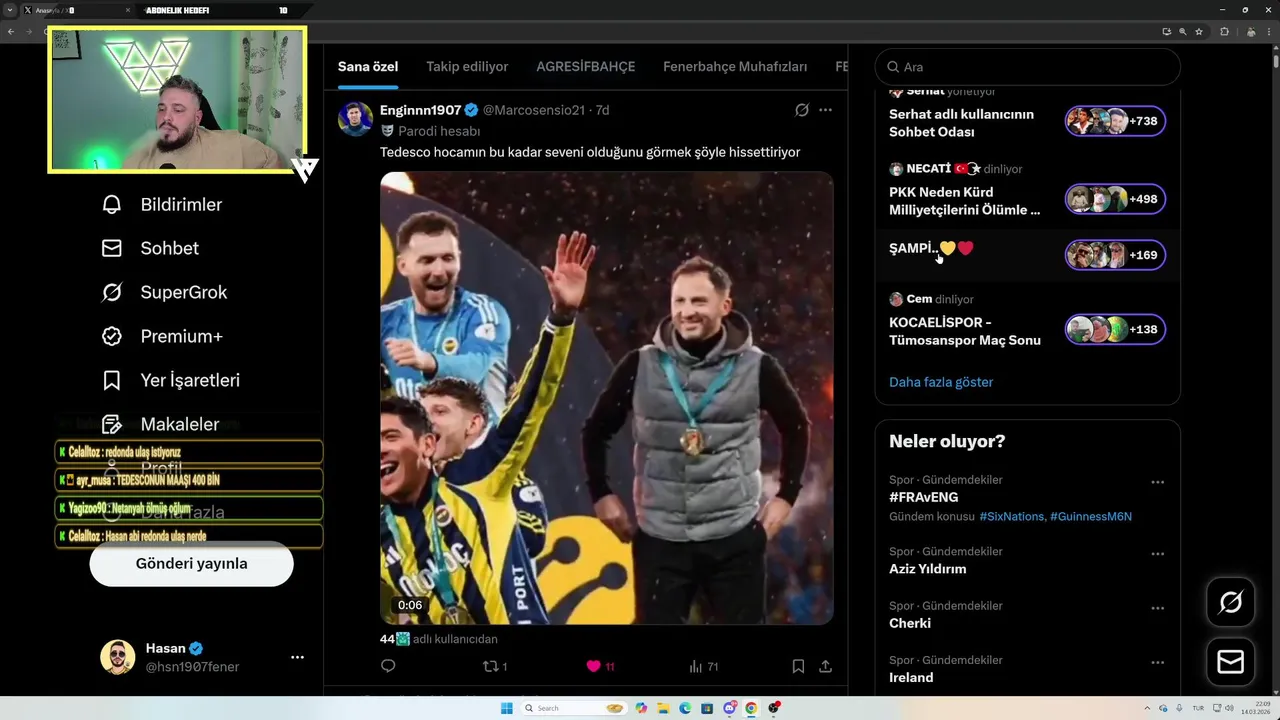Open account options next to Hasan
This screenshot has height=720, width=1280.
[297, 657]
